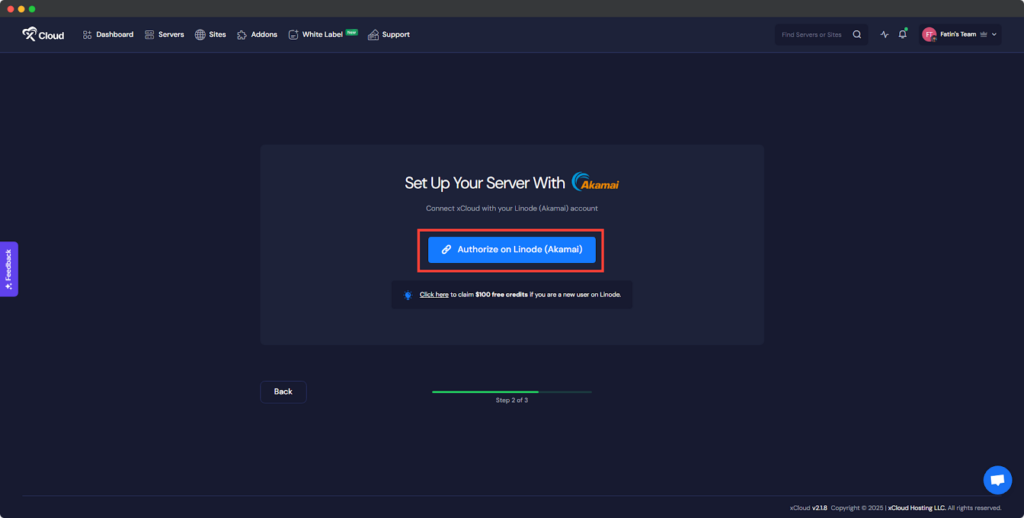Click the Step 2 of 3 progress bar

pos(511,392)
